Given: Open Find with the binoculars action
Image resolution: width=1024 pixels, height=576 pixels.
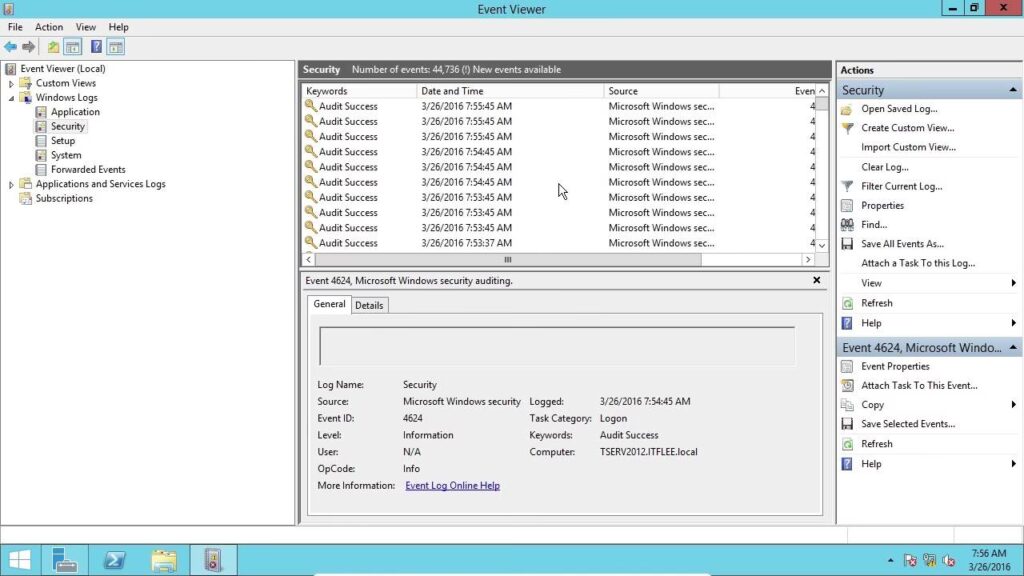Looking at the screenshot, I should click(873, 225).
